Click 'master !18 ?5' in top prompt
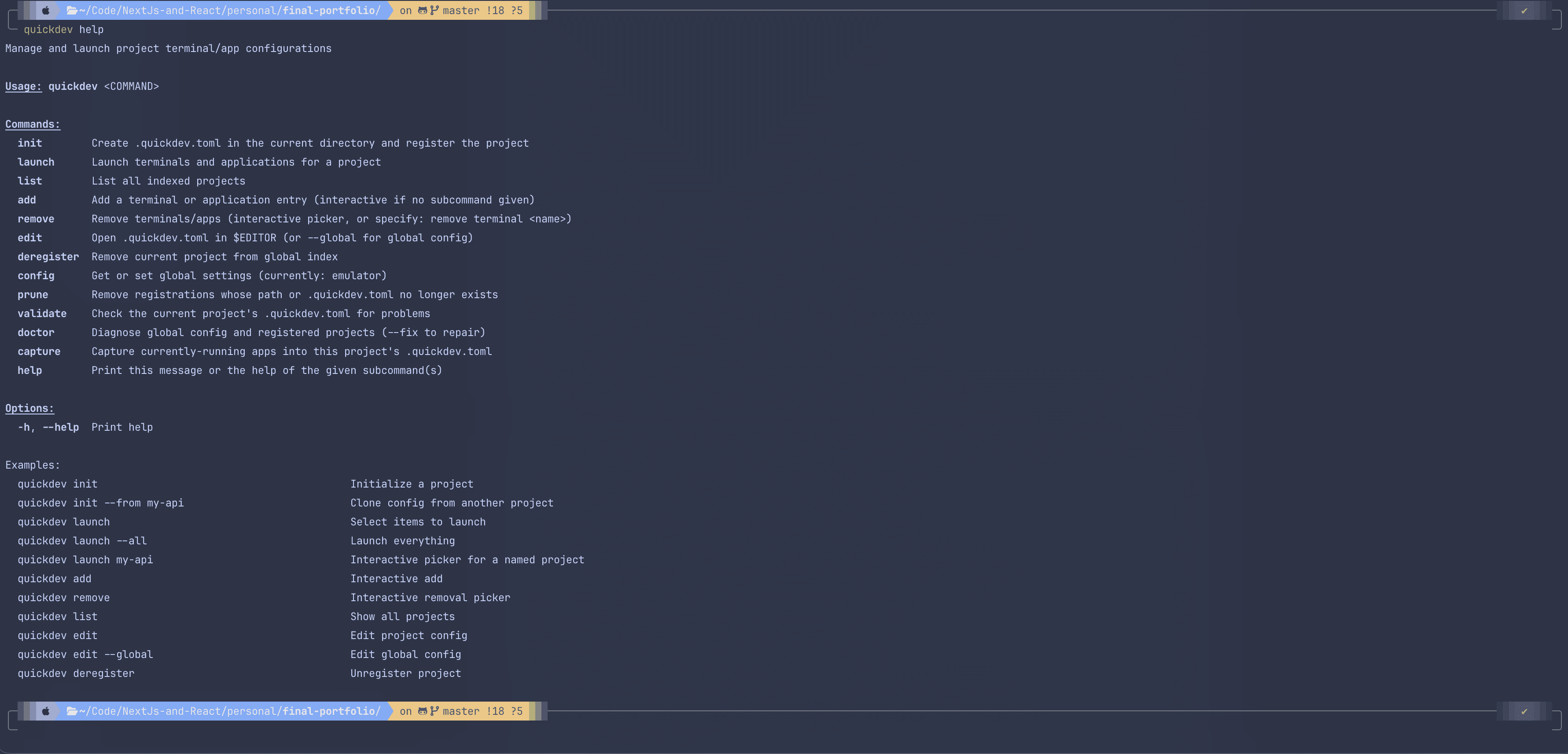Image resolution: width=1568 pixels, height=754 pixels. pyautogui.click(x=483, y=11)
